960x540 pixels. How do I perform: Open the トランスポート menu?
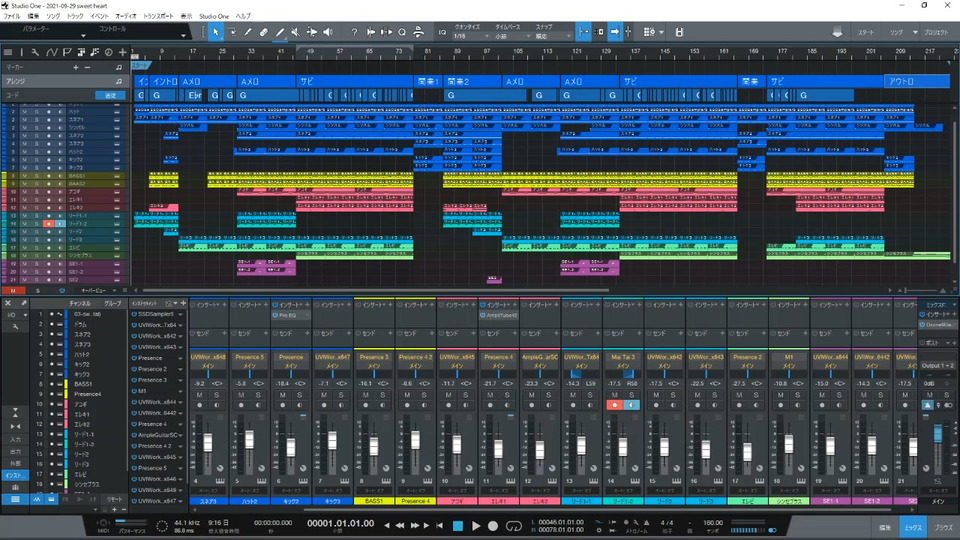(157, 17)
